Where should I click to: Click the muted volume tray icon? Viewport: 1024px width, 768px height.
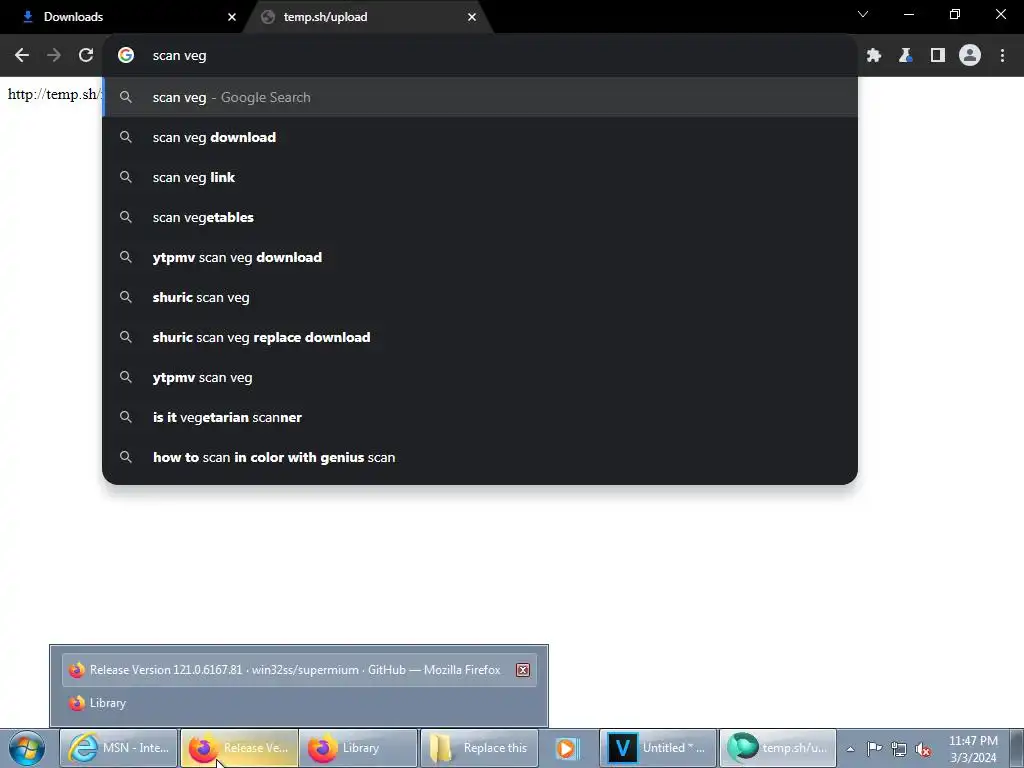[x=923, y=749]
